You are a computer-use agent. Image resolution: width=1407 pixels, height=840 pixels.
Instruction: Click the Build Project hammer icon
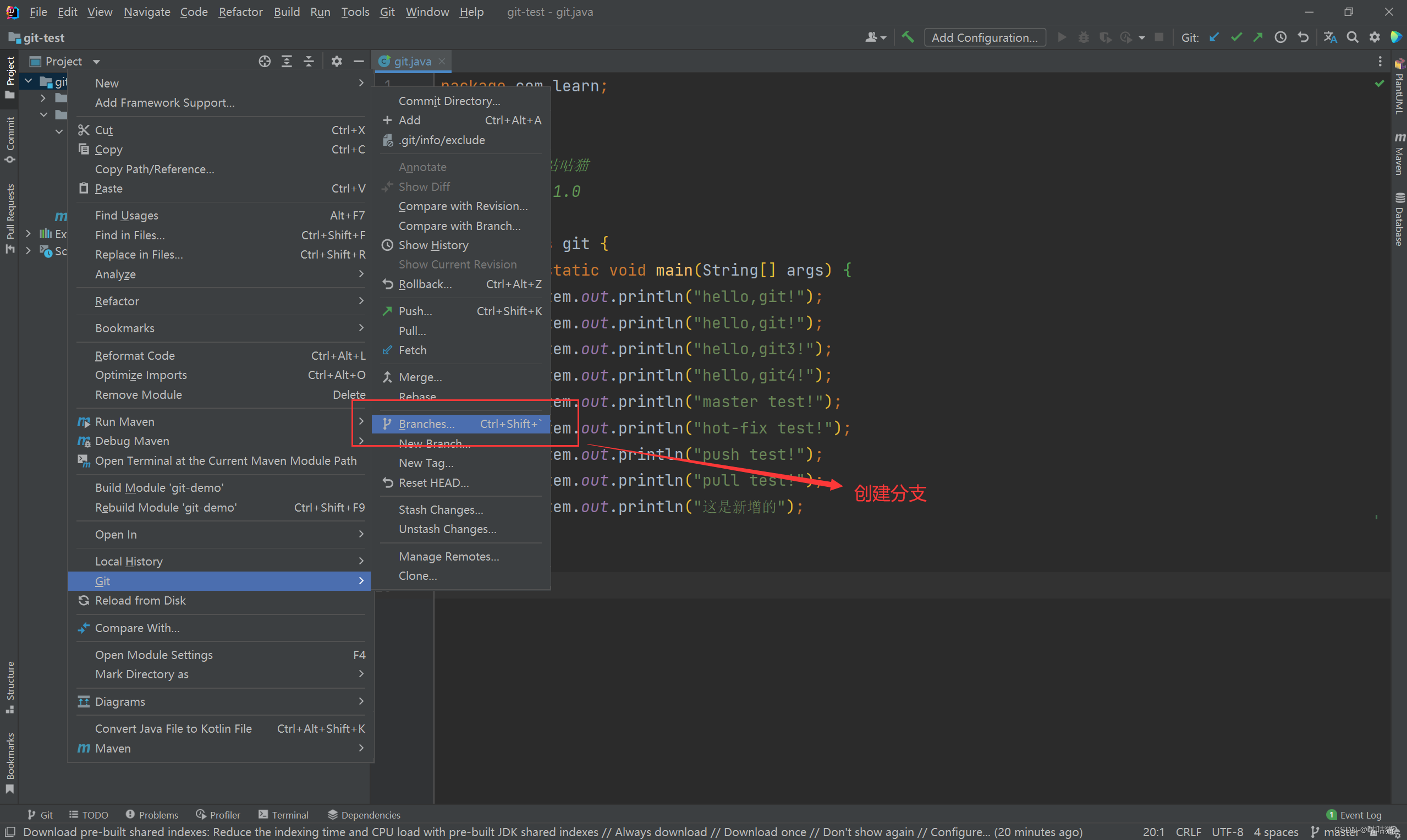point(908,37)
